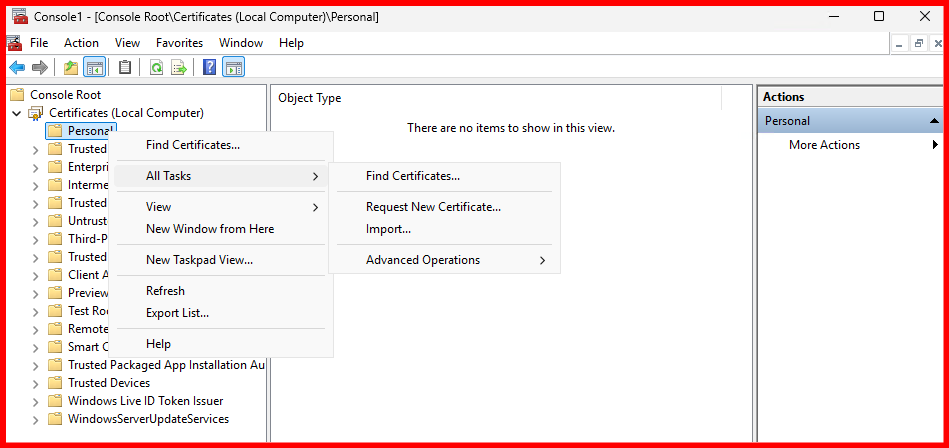Click the blue Help question mark icon

[209, 67]
